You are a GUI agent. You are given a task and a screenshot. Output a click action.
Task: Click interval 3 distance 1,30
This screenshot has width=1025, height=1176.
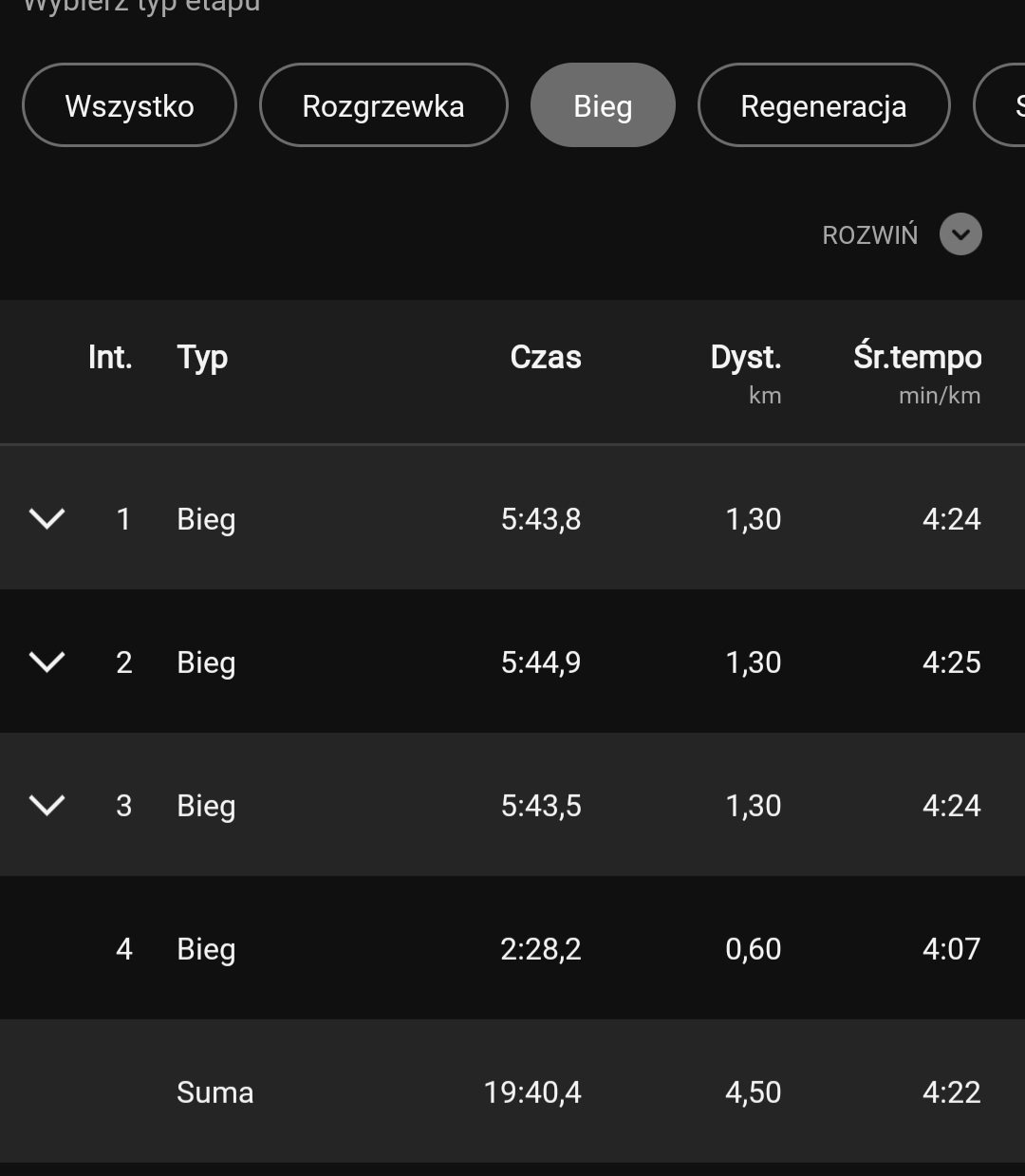[x=753, y=806]
